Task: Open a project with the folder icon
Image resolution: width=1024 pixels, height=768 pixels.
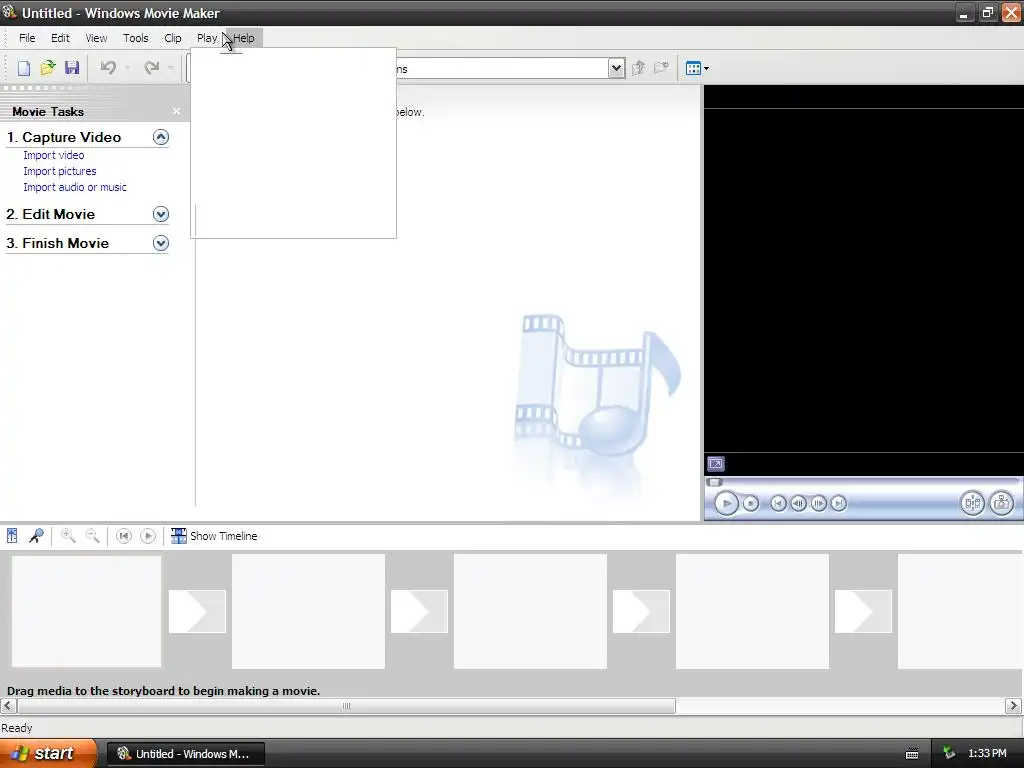Action: point(48,68)
